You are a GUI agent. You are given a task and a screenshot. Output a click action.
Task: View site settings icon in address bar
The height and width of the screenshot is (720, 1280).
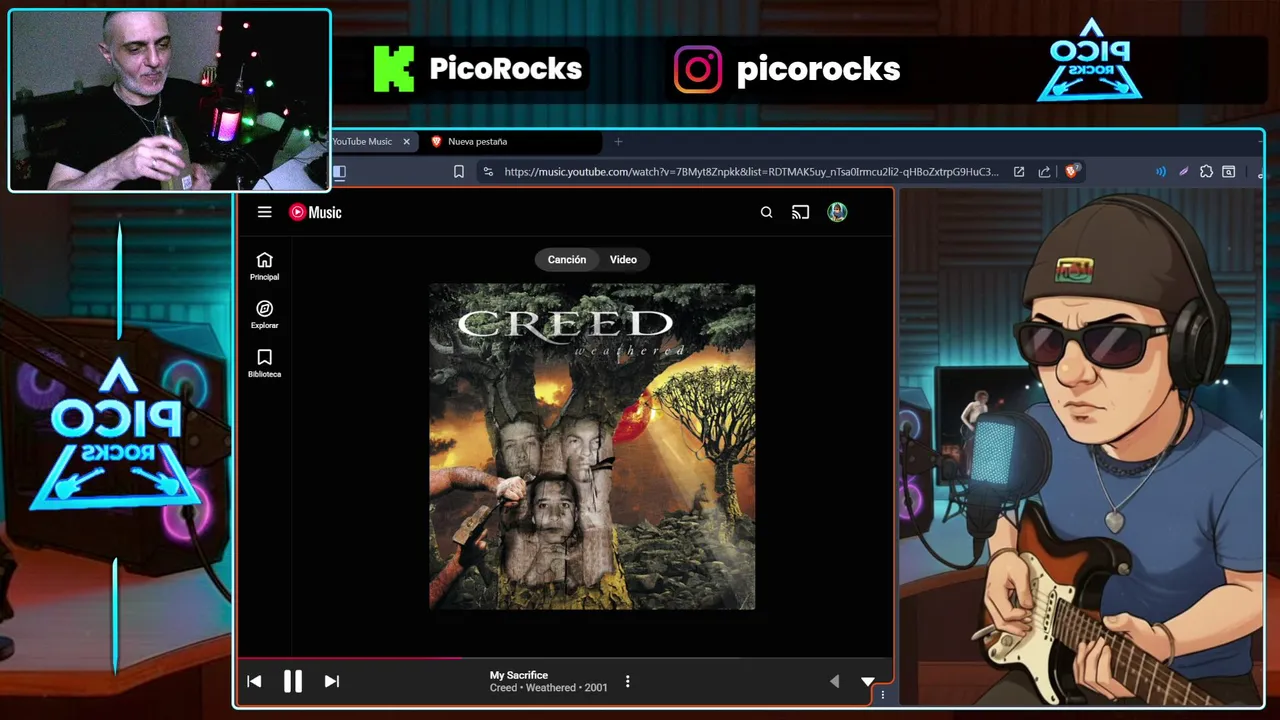(x=488, y=172)
